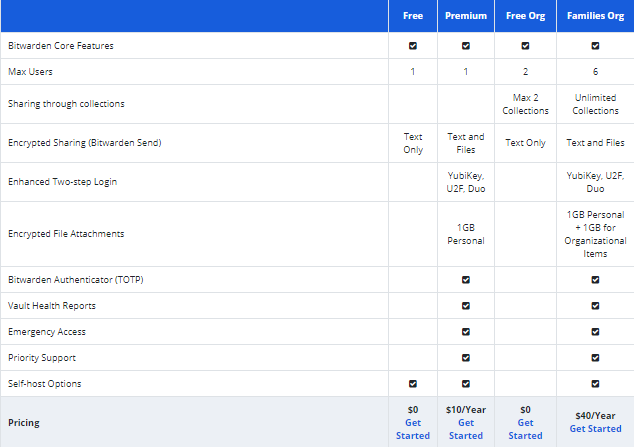Click the Max Users row label
Viewport: 634px width, 447px height.
point(30,72)
